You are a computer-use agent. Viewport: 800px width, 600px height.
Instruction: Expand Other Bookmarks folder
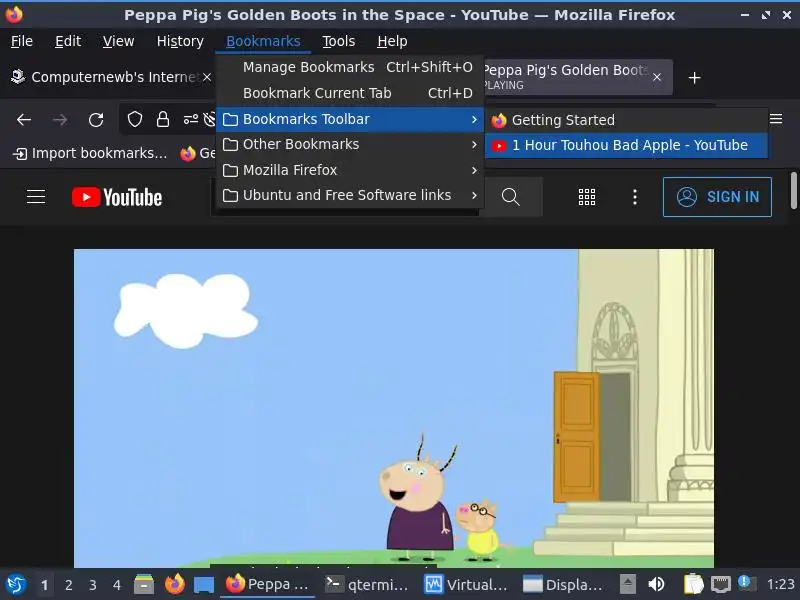coord(349,144)
